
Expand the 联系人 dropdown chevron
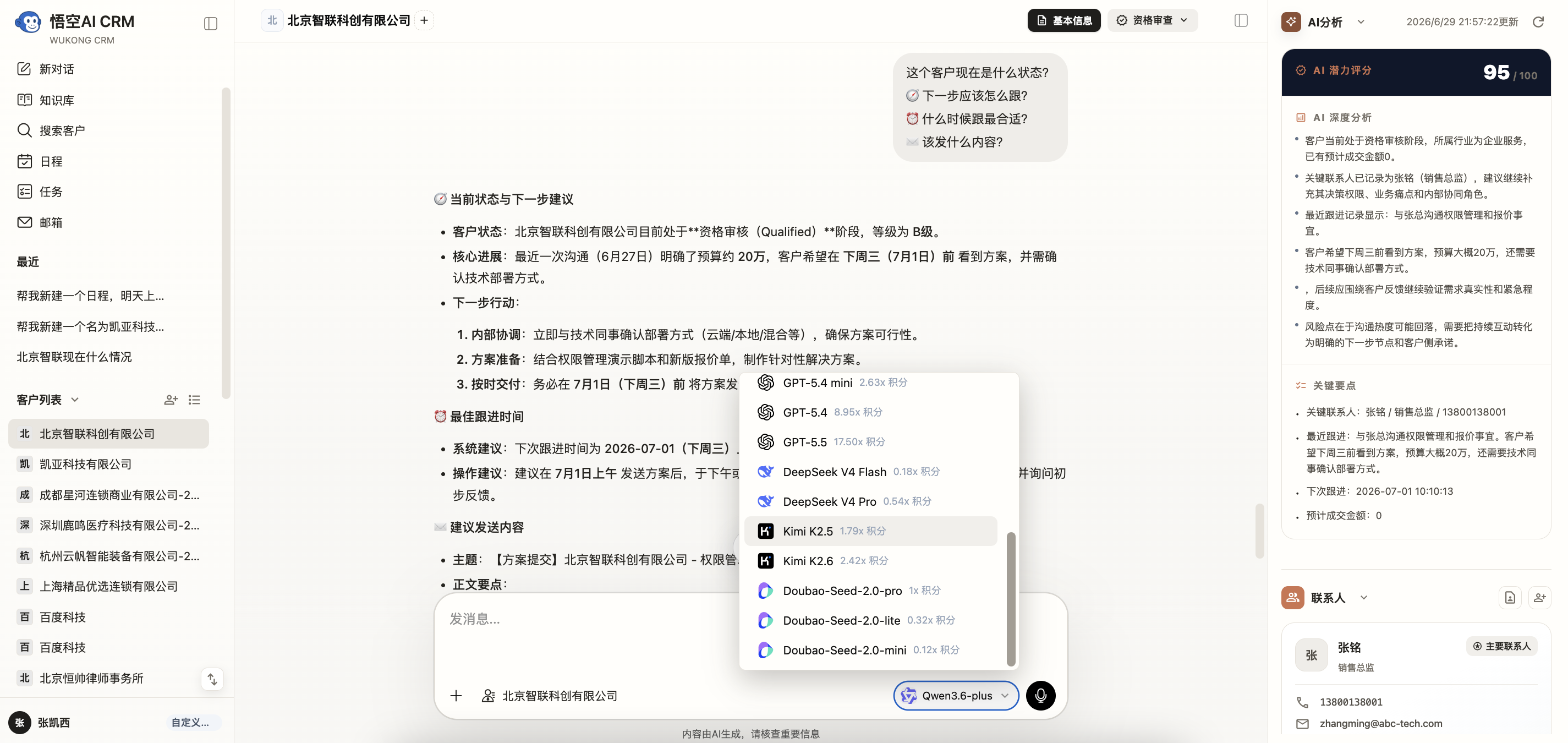[x=1364, y=598]
